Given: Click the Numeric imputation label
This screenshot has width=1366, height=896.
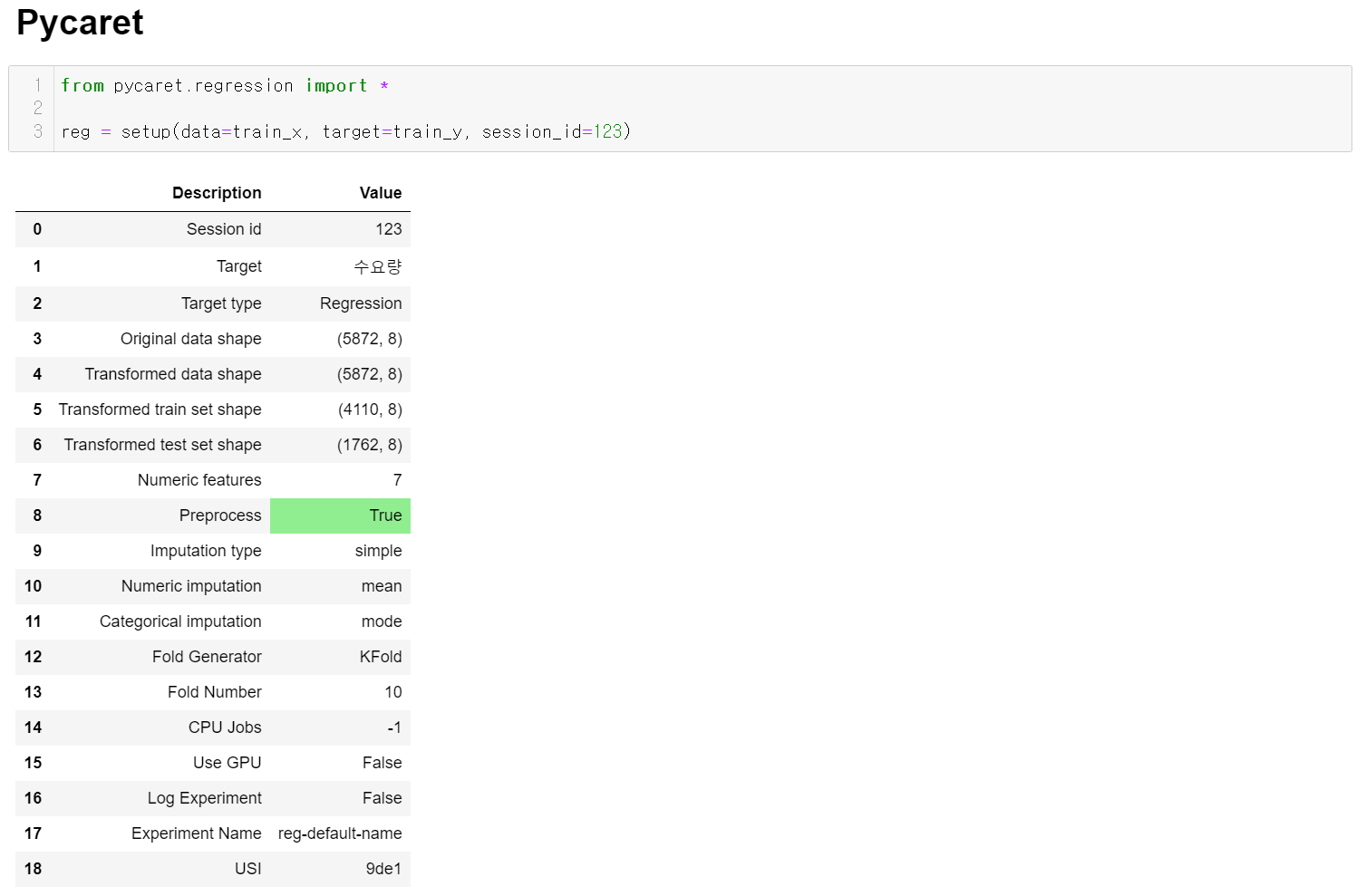Looking at the screenshot, I should tap(191, 586).
